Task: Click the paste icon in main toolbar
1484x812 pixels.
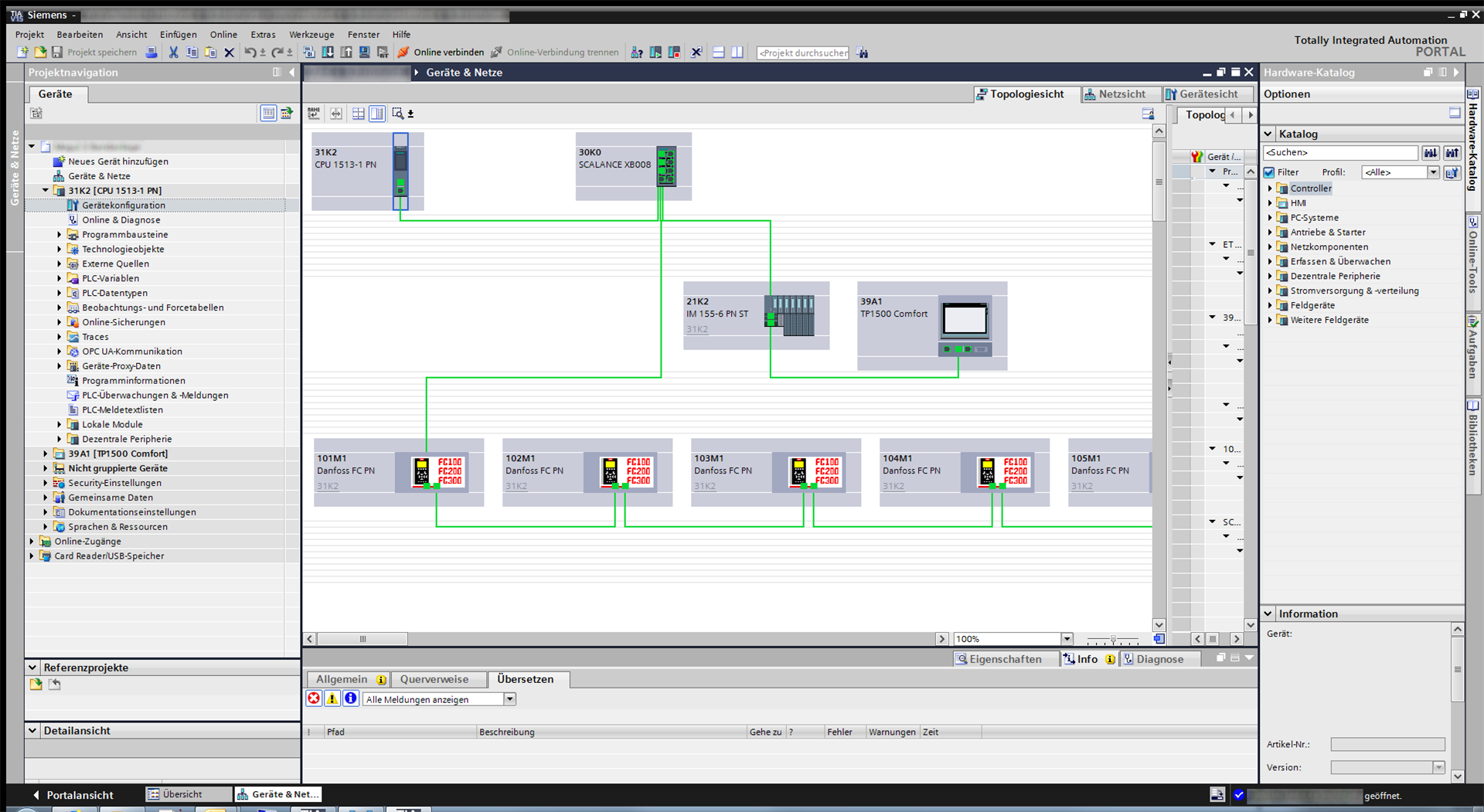Action: point(210,53)
